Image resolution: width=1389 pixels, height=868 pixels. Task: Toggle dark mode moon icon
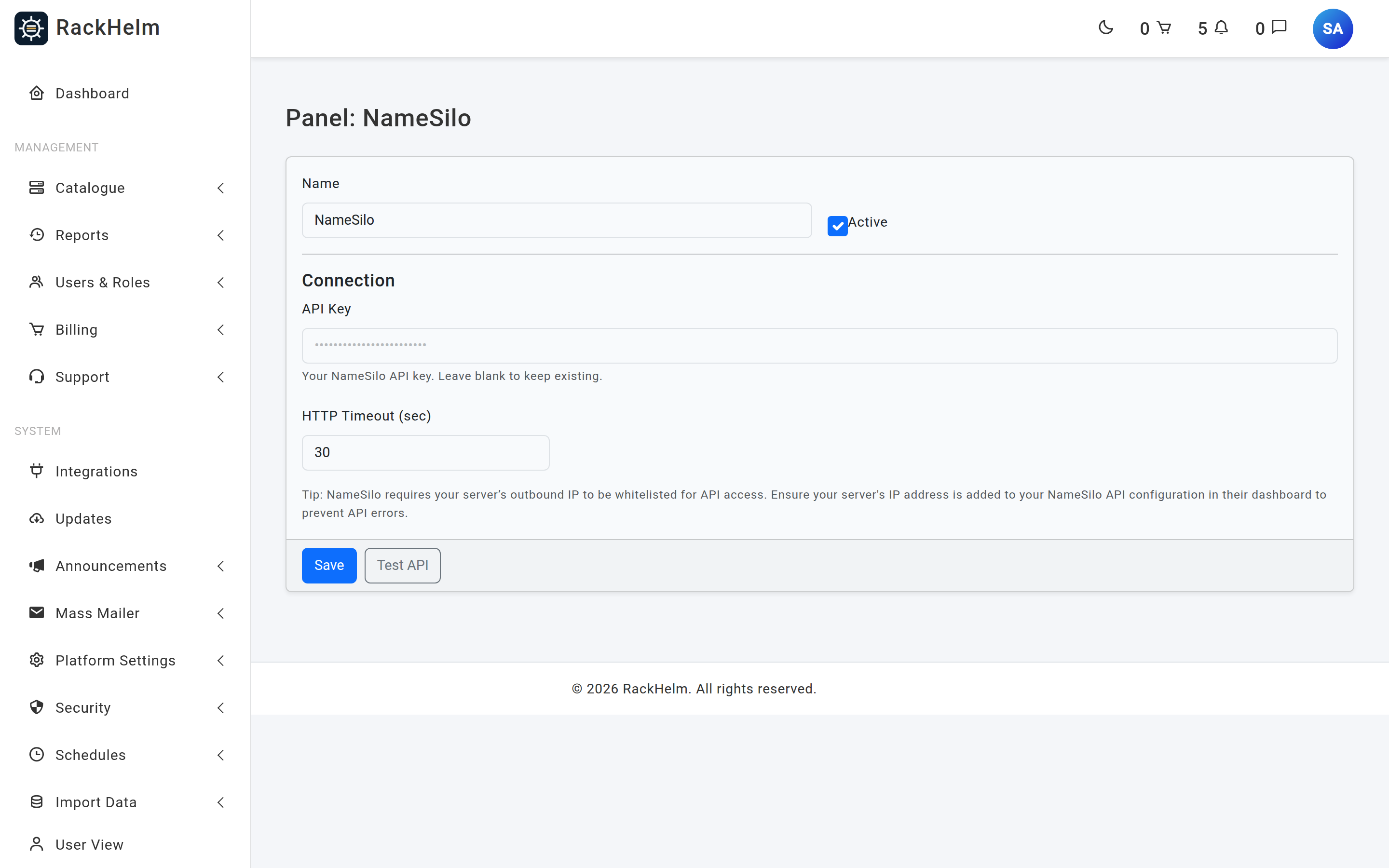pyautogui.click(x=1105, y=27)
